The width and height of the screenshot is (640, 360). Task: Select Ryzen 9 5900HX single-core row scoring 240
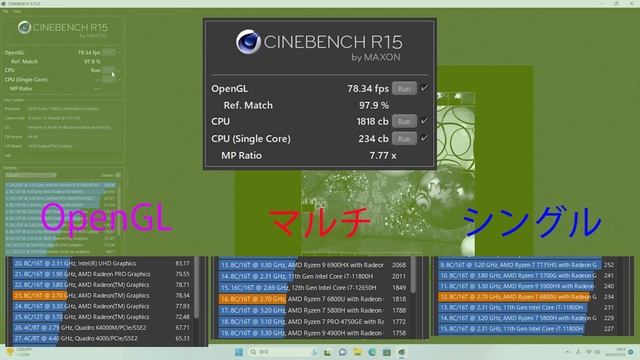(x=527, y=286)
